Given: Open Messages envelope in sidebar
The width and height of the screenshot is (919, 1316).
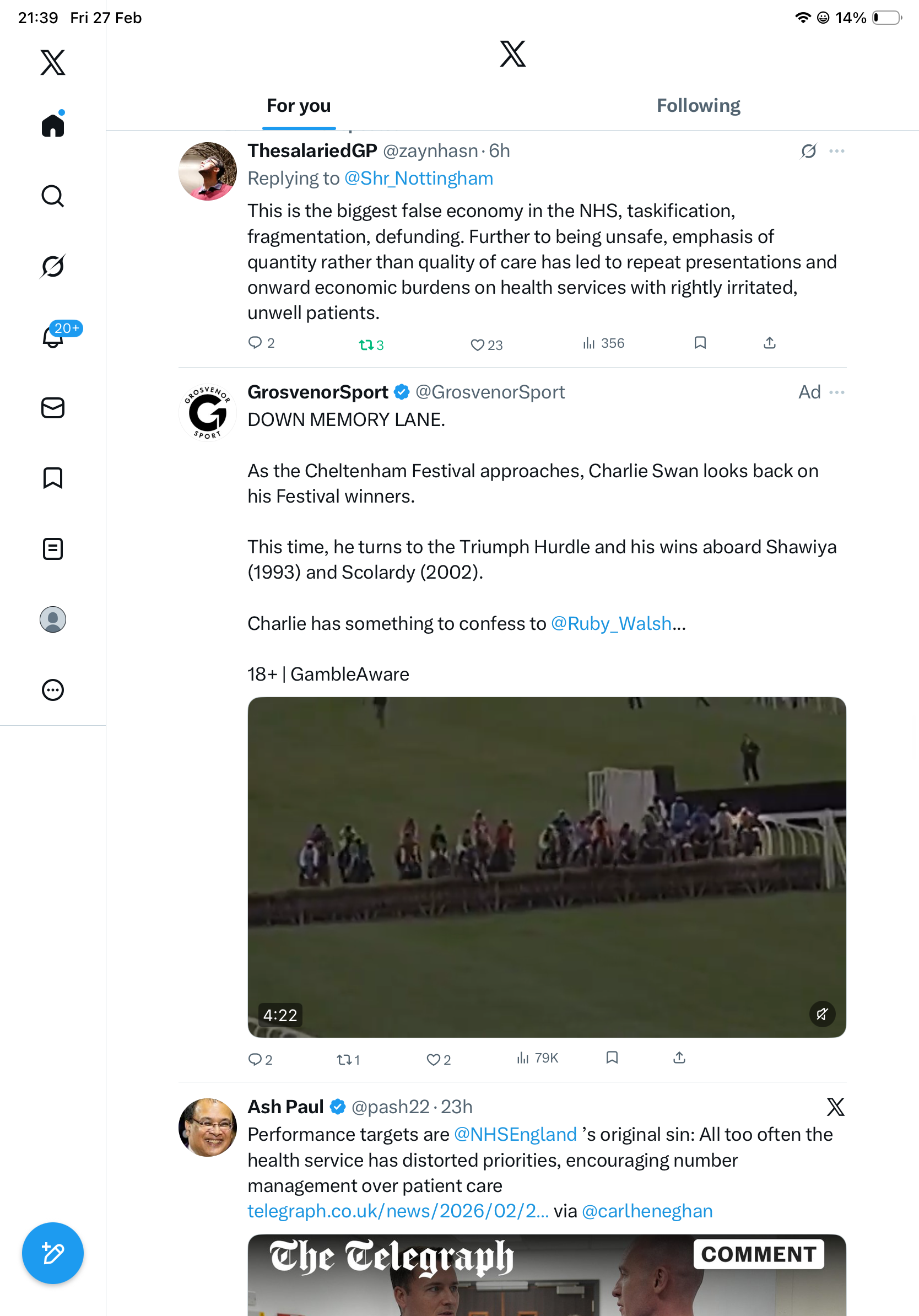Looking at the screenshot, I should coord(53,408).
